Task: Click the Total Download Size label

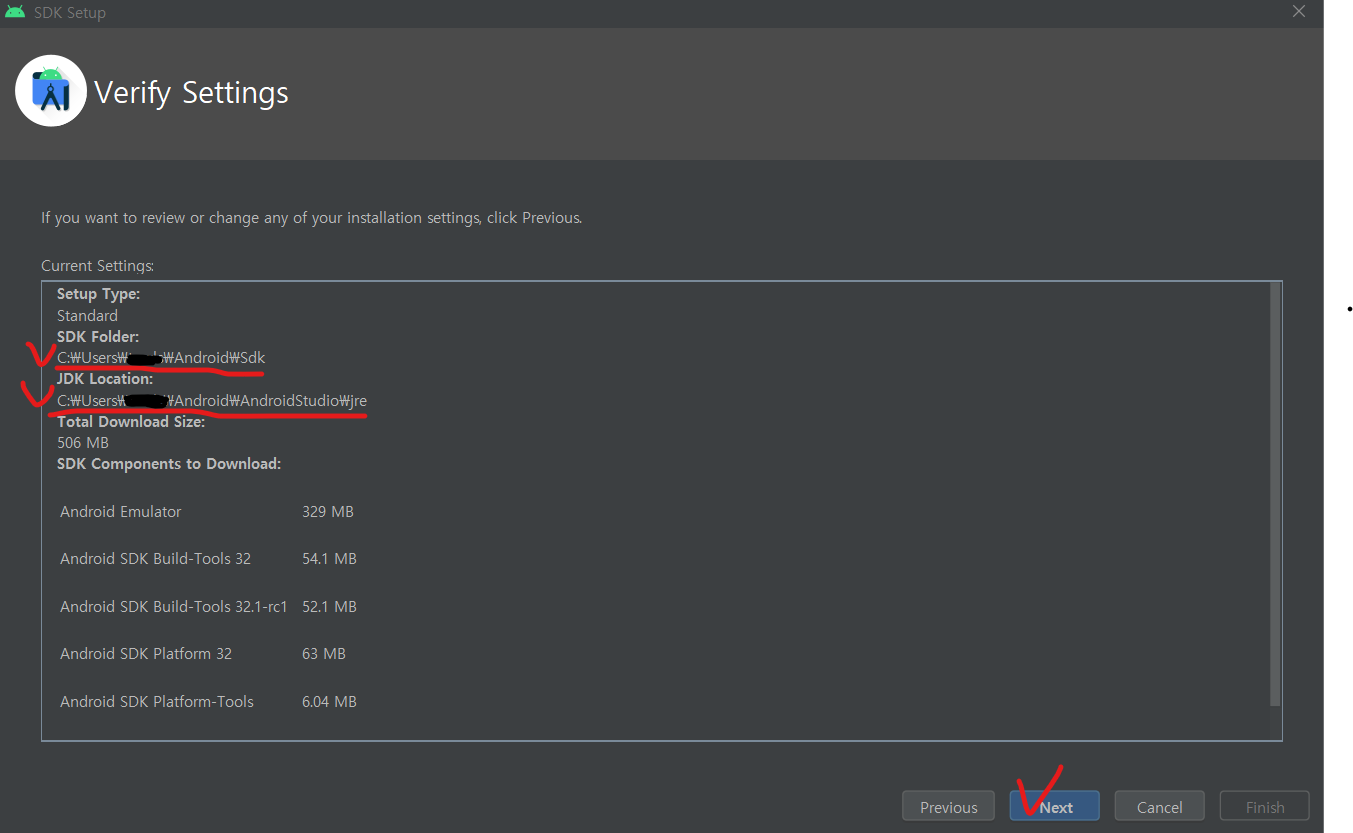Action: coord(131,421)
